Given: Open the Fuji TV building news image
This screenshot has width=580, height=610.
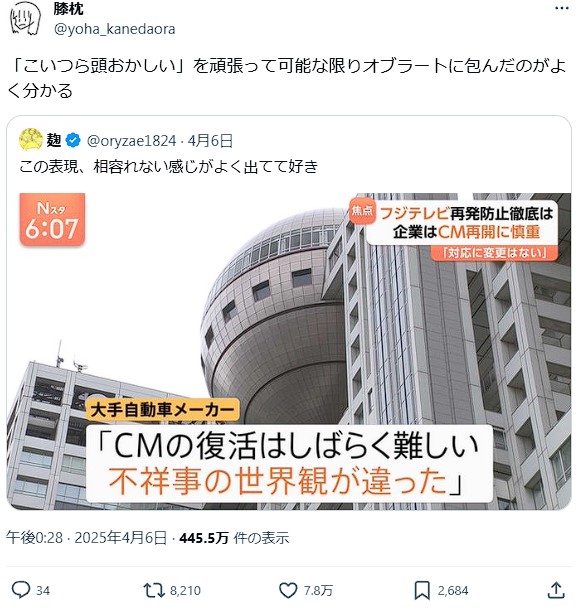Looking at the screenshot, I should [x=289, y=351].
